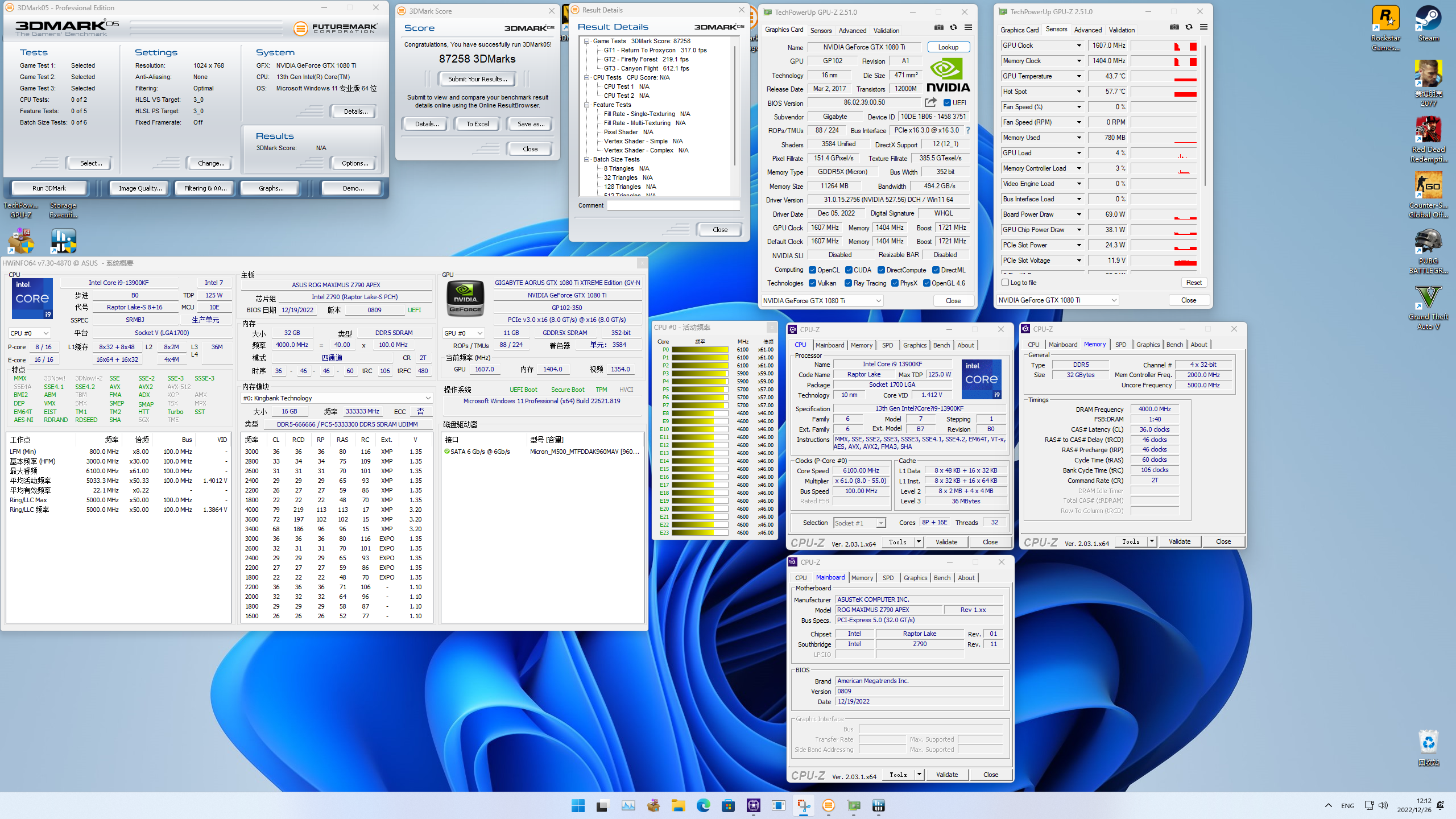This screenshot has width=1456, height=819.
Task: Toggle the Ray Tracing checkbox in GPU-Z
Action: [x=848, y=283]
